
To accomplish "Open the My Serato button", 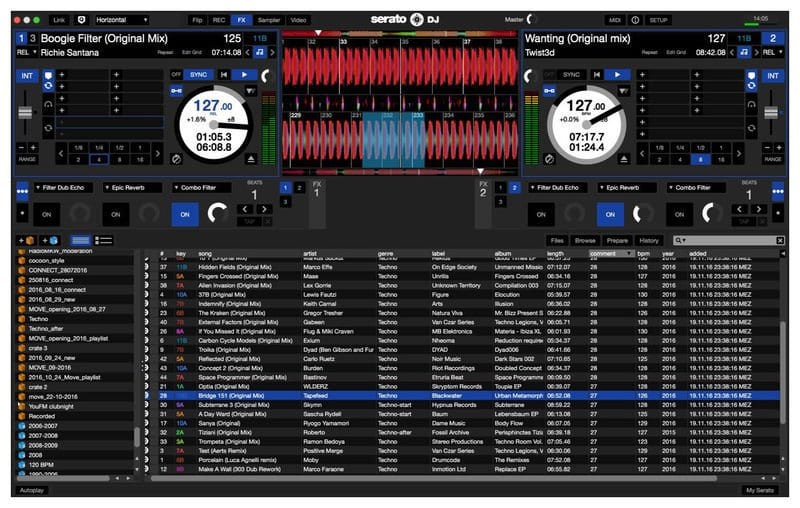I will 760,490.
